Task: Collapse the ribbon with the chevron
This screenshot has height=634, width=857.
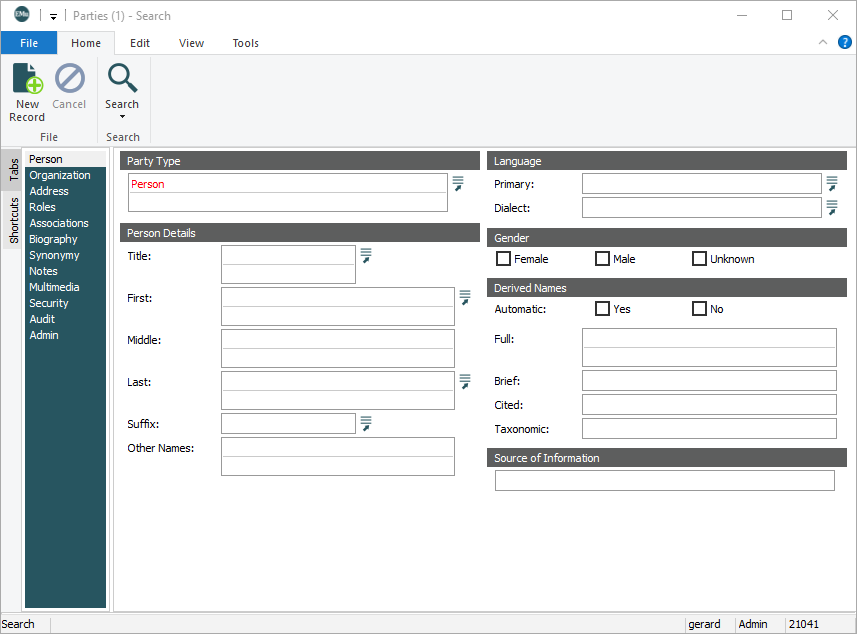Action: [823, 42]
